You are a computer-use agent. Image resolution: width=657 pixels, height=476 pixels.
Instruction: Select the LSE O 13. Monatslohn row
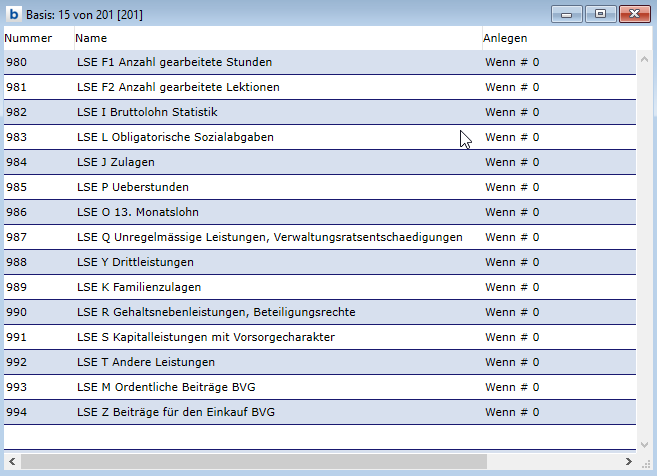tap(139, 212)
